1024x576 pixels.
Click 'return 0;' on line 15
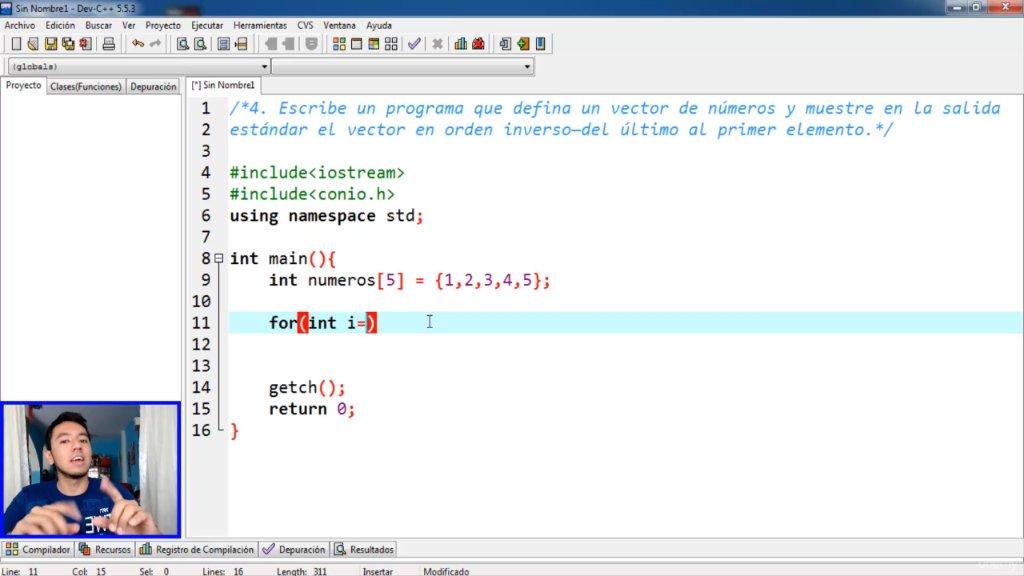pos(312,409)
